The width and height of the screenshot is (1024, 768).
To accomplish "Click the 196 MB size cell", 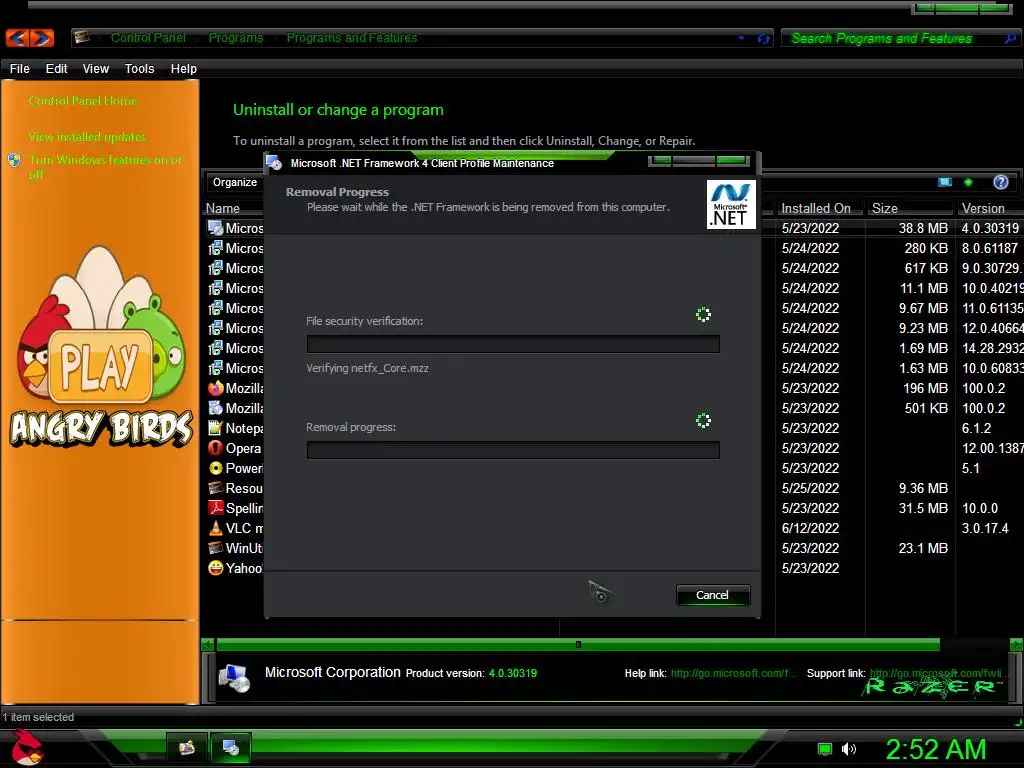I will pyautogui.click(x=925, y=388).
